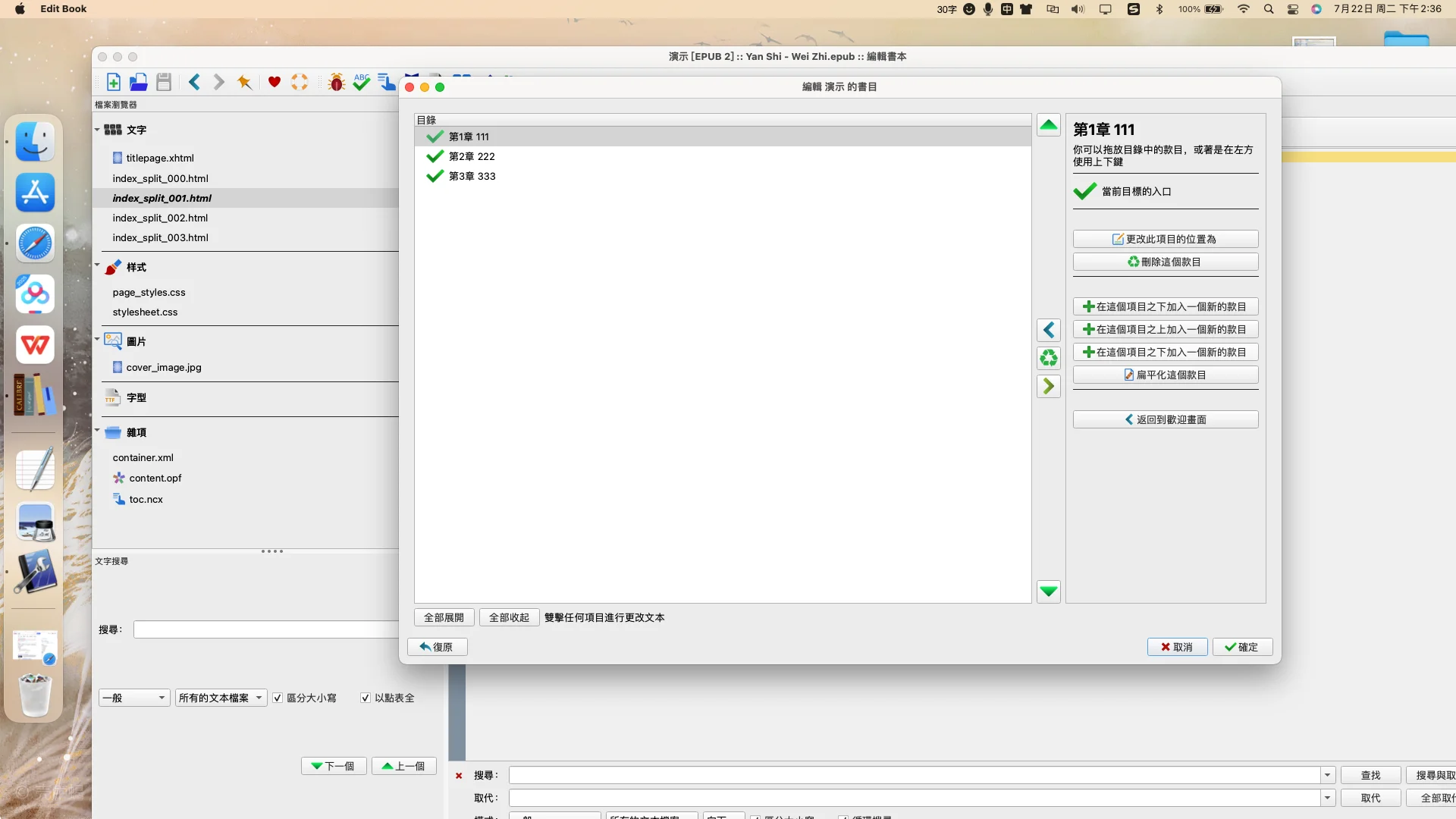Viewport: 1456px width, 819px height.
Task: Open Finder from the dock
Action: (x=35, y=142)
